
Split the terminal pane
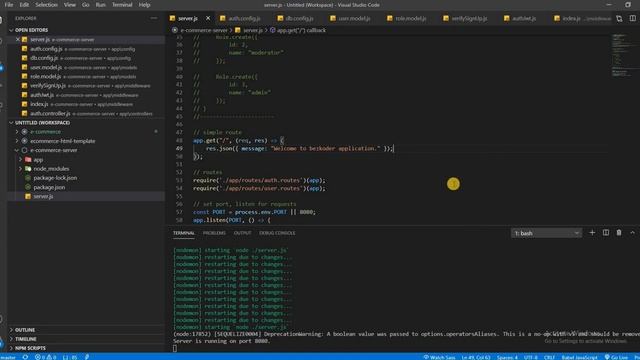point(606,233)
